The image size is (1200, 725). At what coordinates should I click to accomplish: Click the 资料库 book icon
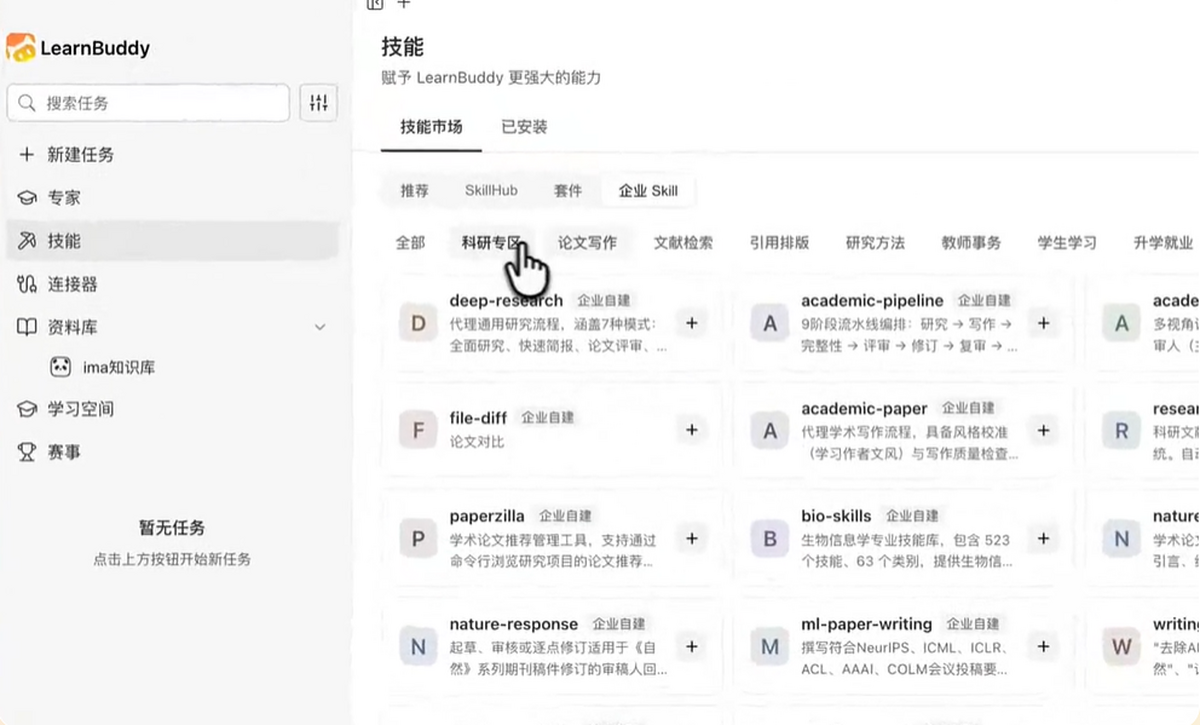click(27, 327)
